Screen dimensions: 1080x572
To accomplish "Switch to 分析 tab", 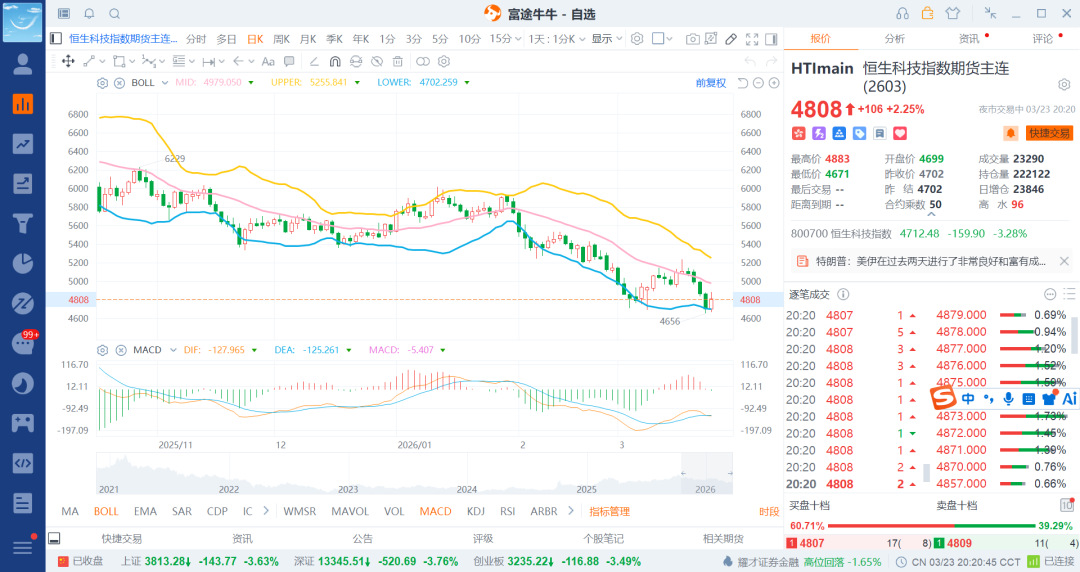I will [x=895, y=39].
